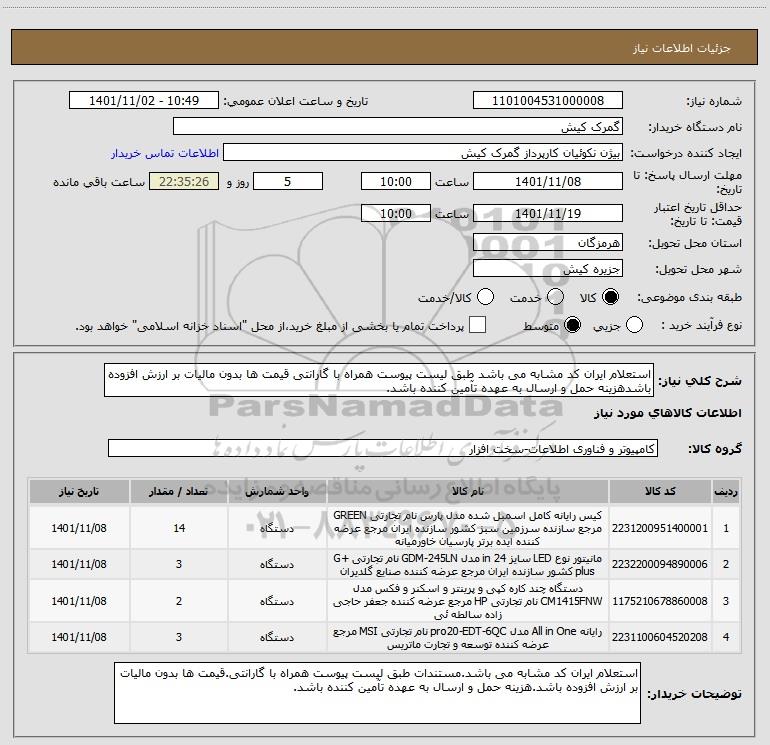Click row number 4 in the table
The width and height of the screenshot is (770, 745).
(726, 637)
